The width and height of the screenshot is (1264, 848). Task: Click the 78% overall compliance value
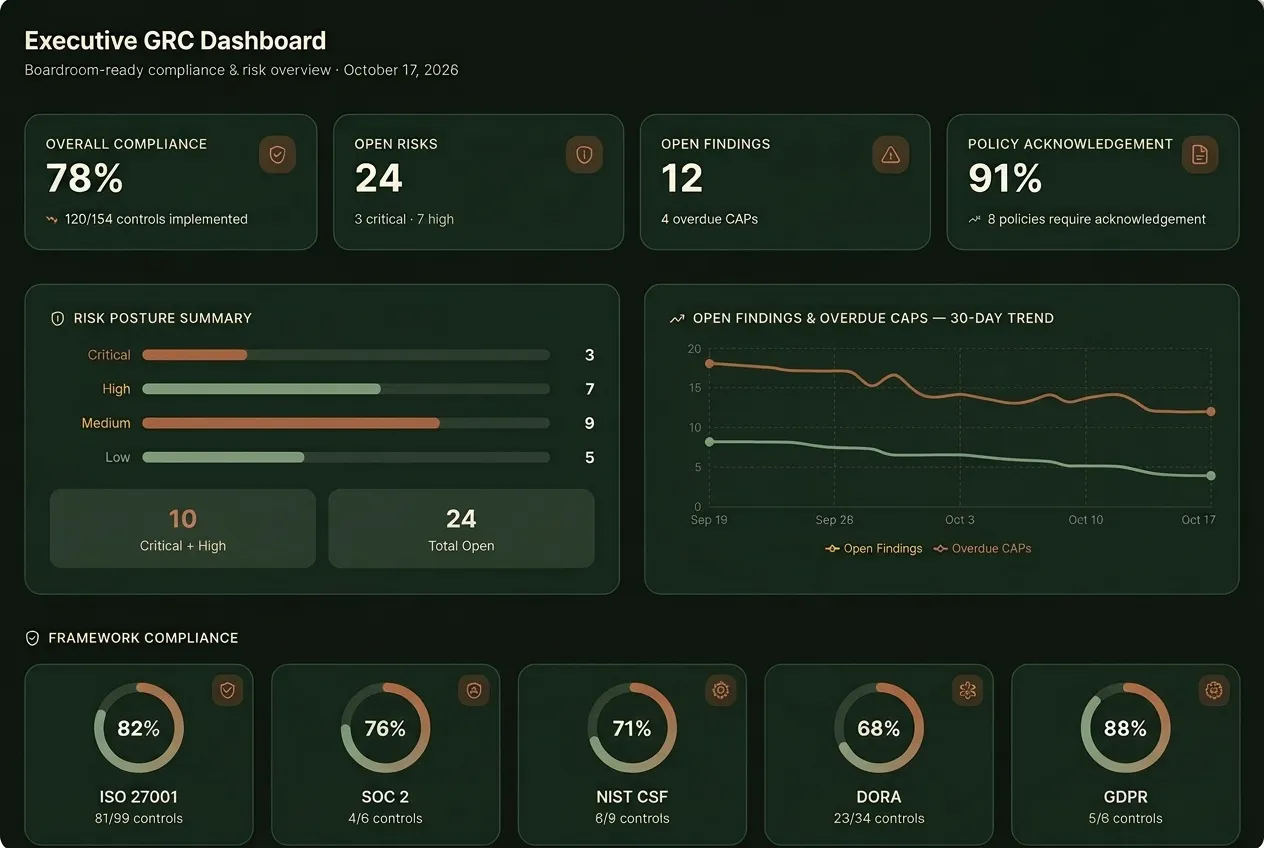pos(84,179)
